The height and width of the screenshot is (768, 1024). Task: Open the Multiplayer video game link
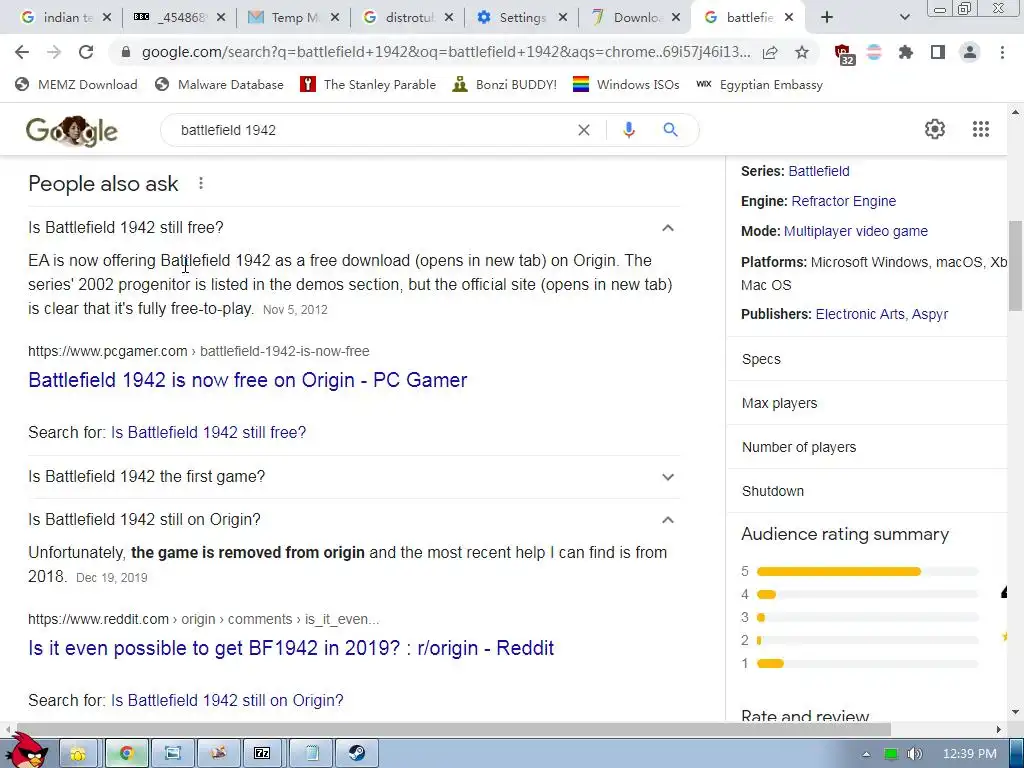pos(856,231)
